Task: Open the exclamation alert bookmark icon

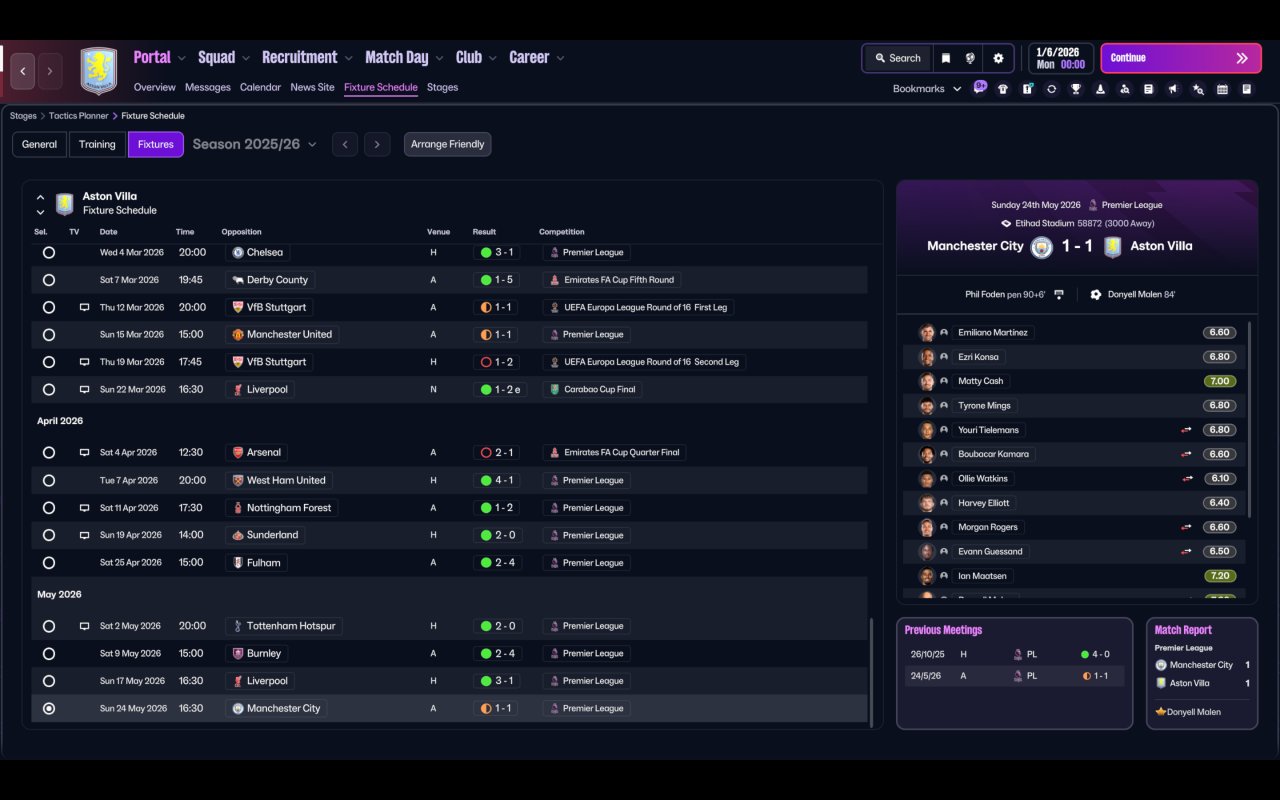Action: click(1027, 89)
